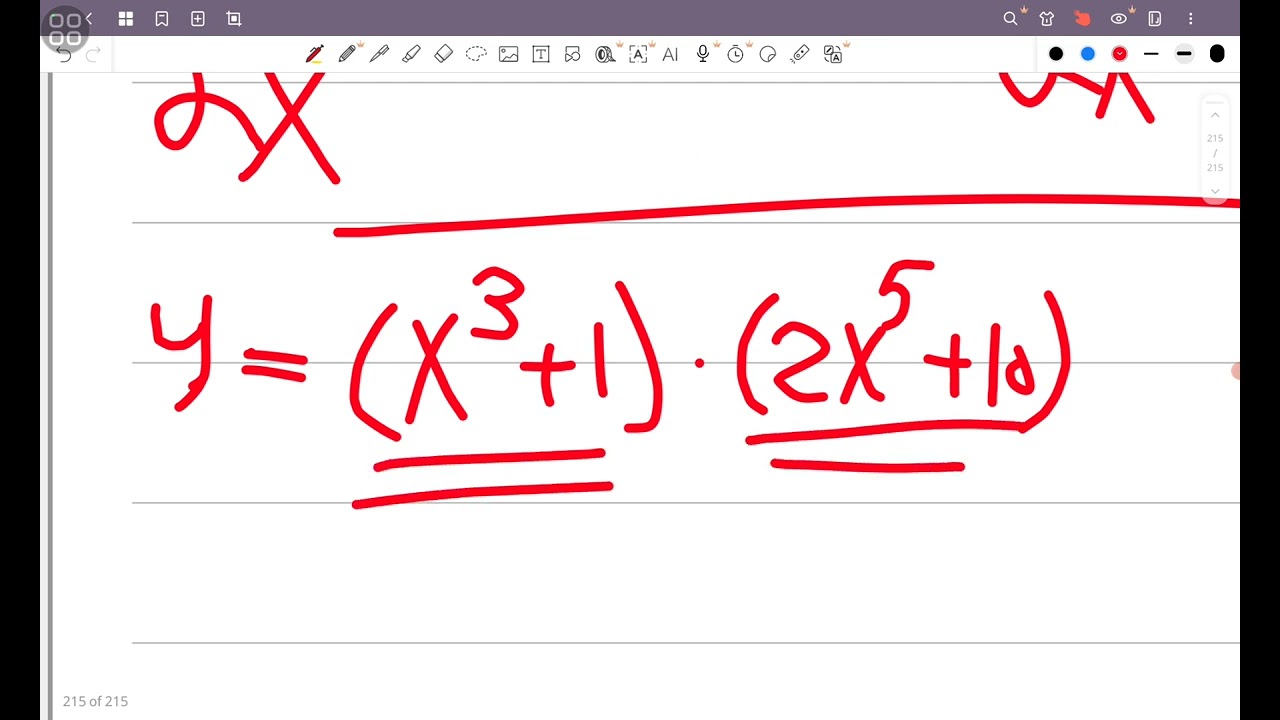Toggle the read-only eye mode
1280x720 pixels.
tap(1119, 18)
